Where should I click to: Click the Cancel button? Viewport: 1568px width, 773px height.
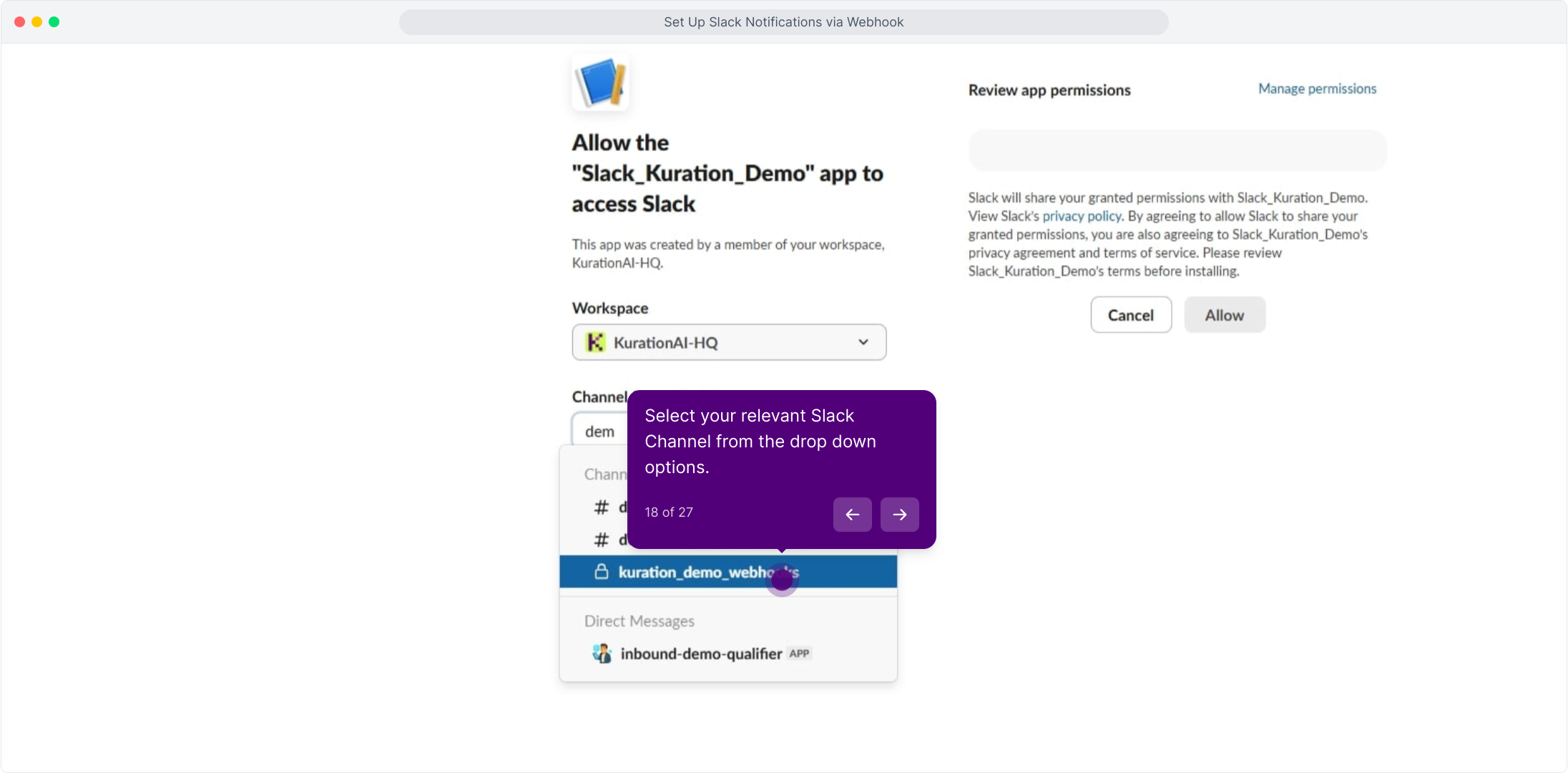click(x=1131, y=315)
